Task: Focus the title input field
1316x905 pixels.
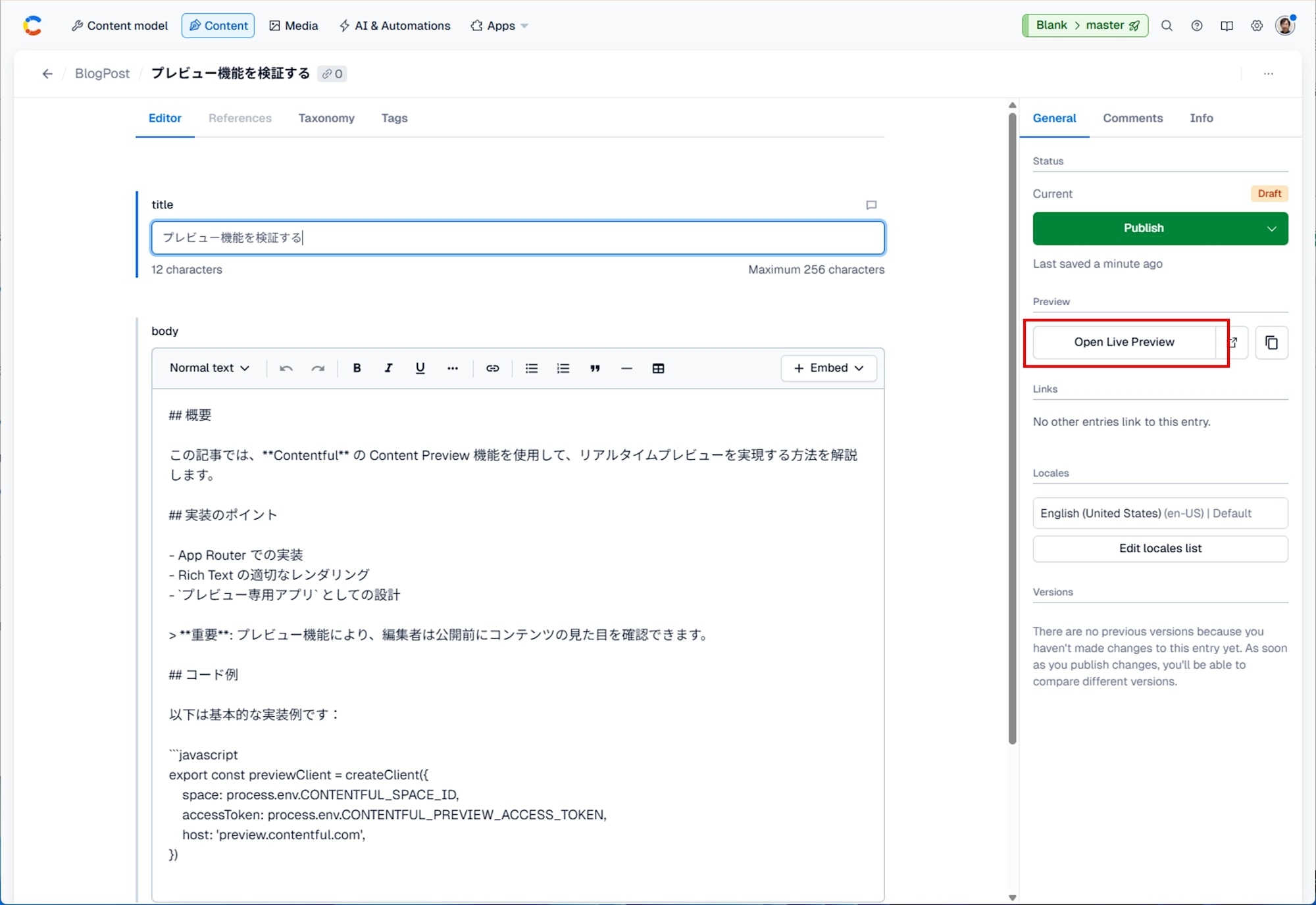Action: pos(518,237)
